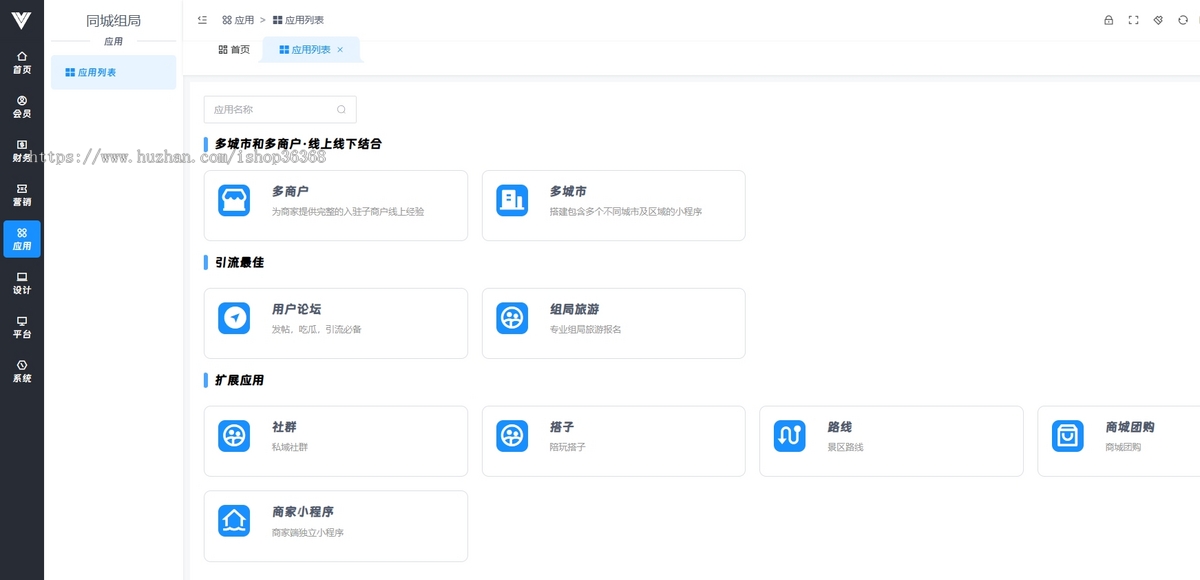1200x580 pixels.
Task: Open the 商城团购 app title
Action: 1130,427
